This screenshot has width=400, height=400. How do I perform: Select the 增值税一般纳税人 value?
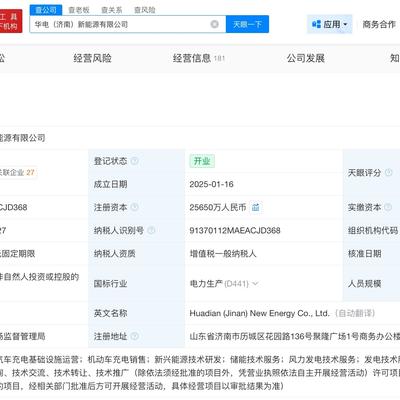coord(223,254)
